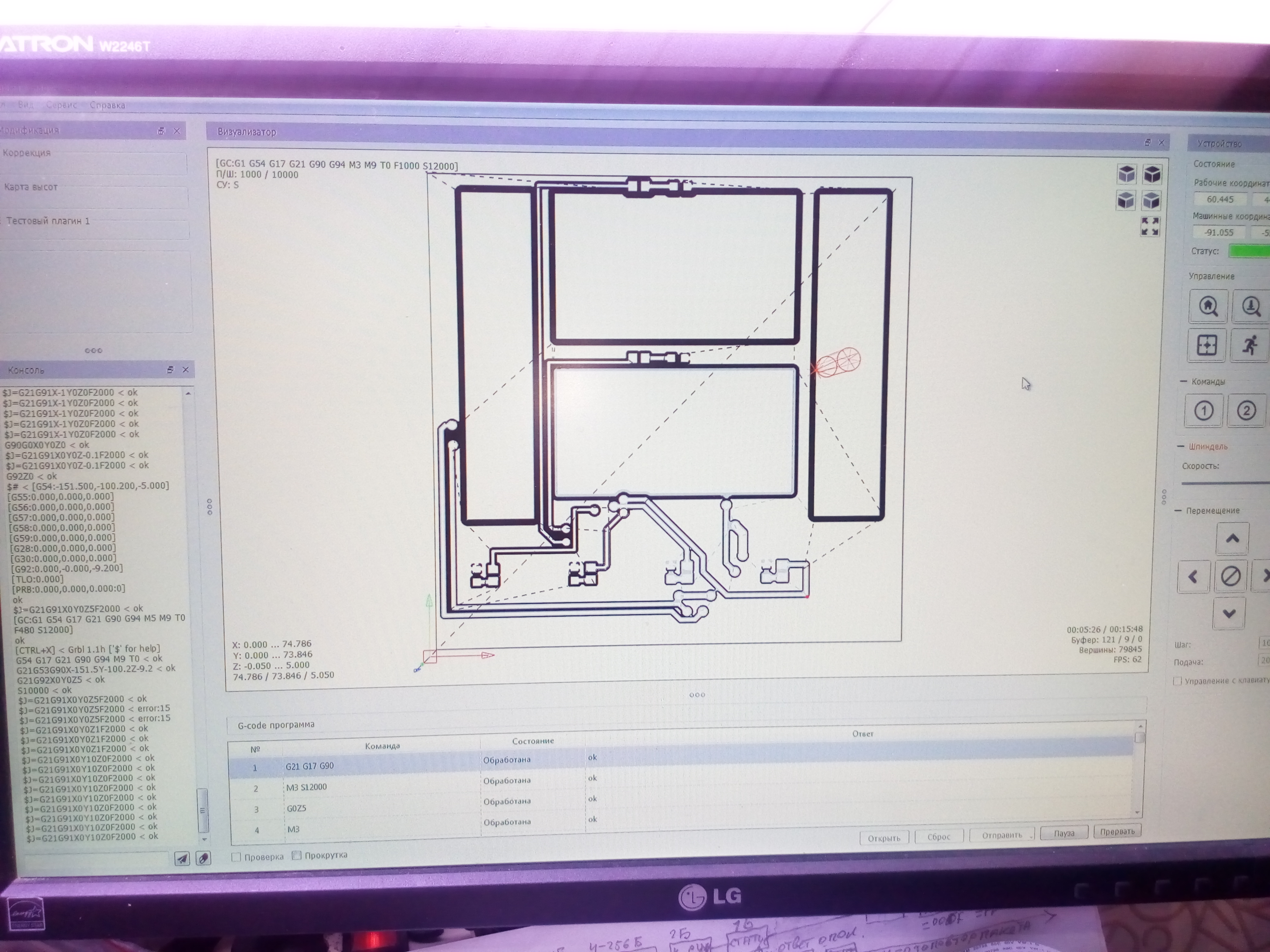Send console command with paper-plane icon
This screenshot has width=1270, height=952.
point(182,858)
